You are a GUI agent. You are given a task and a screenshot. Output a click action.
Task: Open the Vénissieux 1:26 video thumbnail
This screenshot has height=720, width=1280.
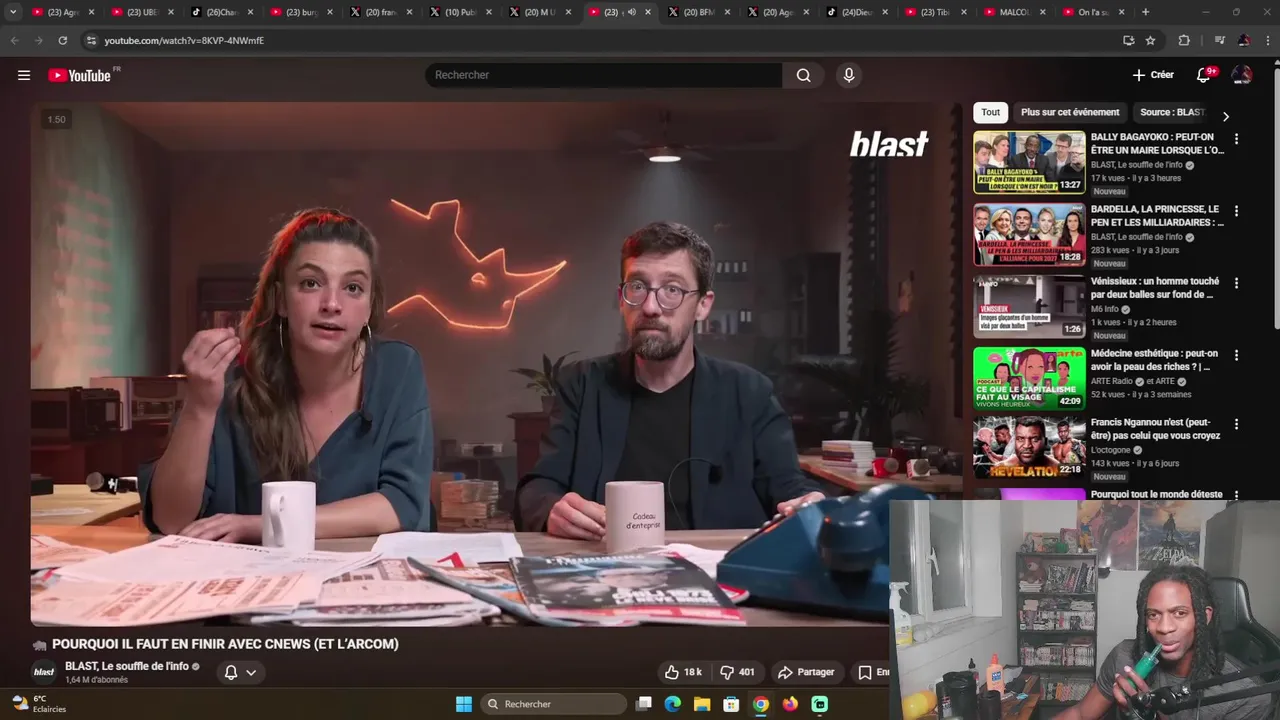pos(1029,307)
